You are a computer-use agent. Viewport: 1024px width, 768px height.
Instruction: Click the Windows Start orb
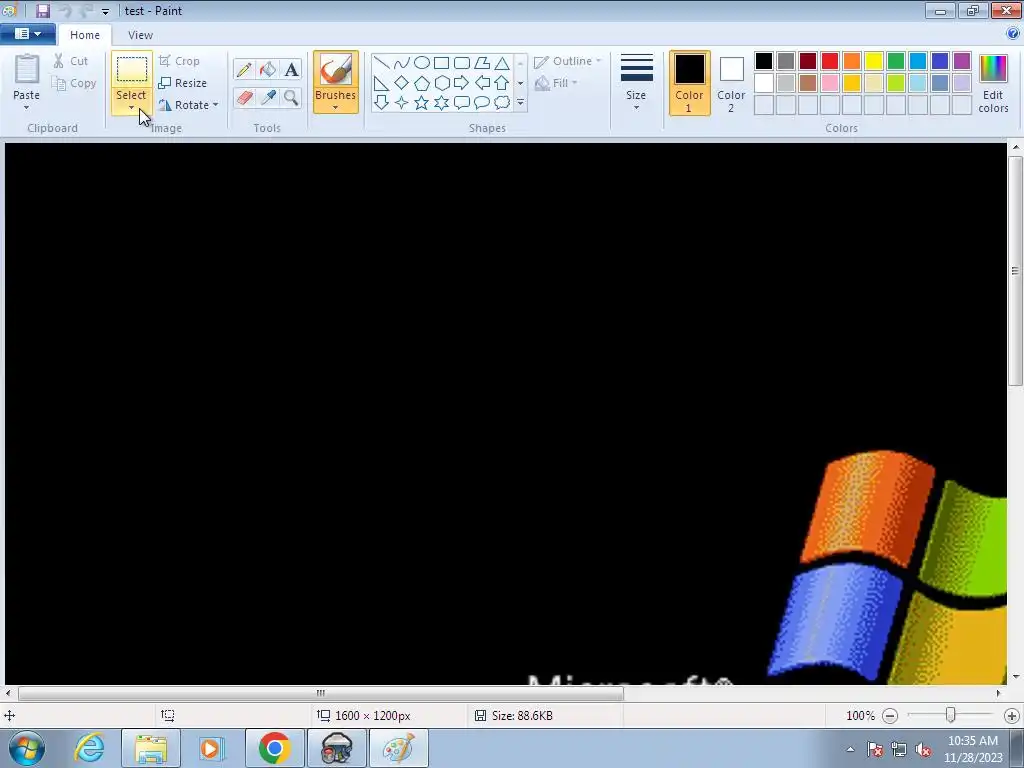click(x=27, y=748)
